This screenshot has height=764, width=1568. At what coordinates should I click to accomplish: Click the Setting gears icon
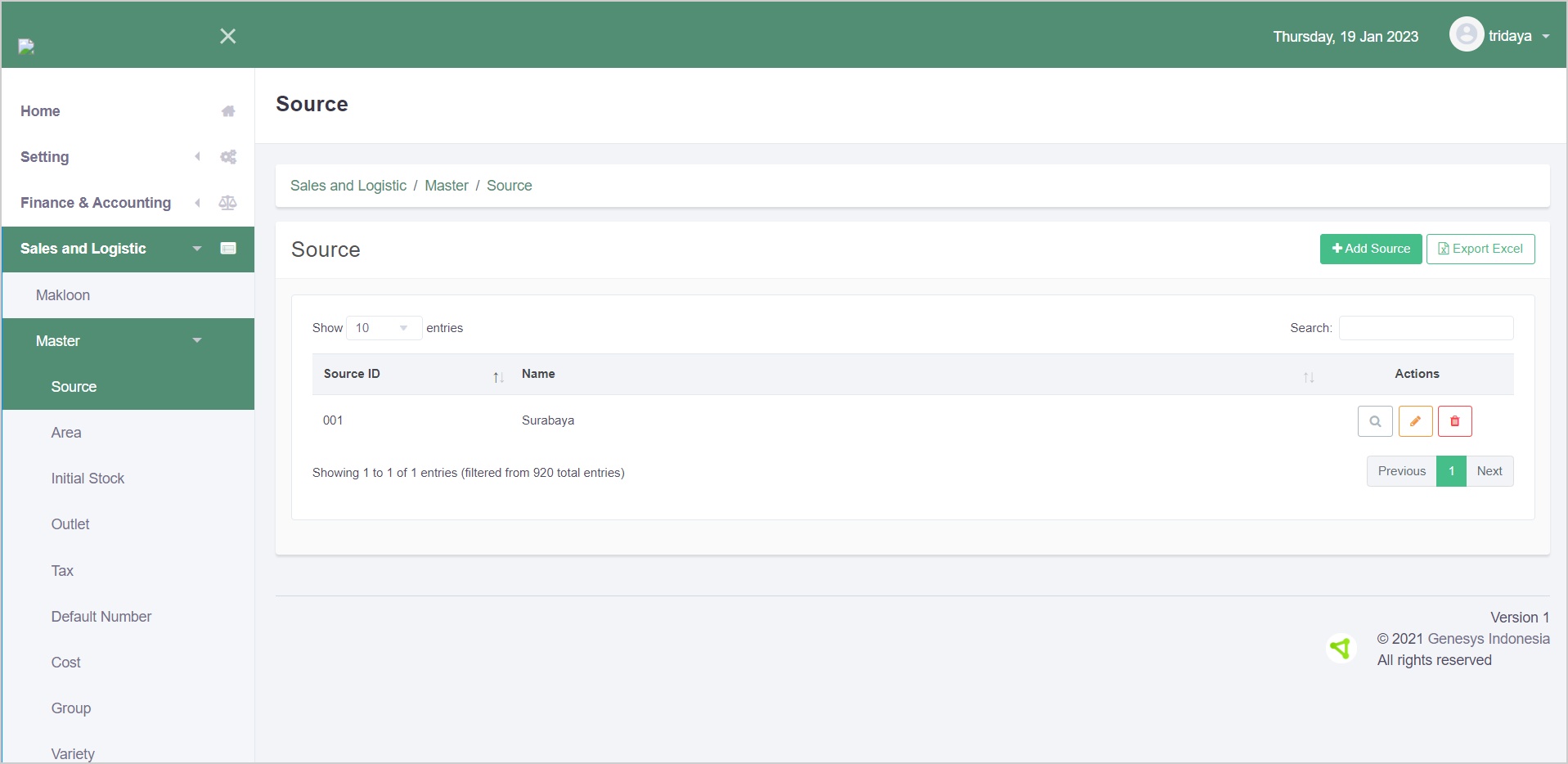(228, 157)
